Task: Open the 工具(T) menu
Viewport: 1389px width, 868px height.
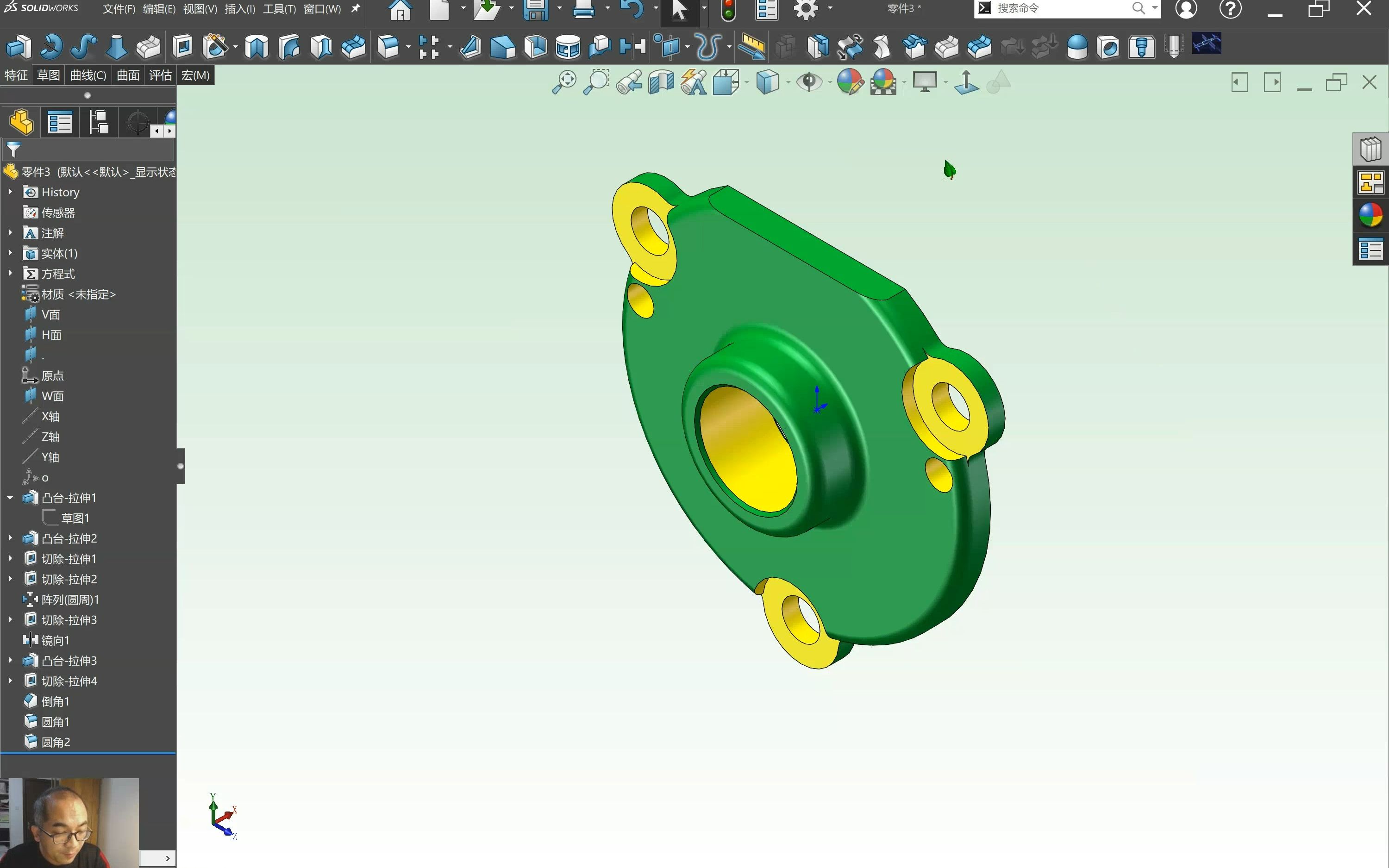Action: [x=280, y=9]
